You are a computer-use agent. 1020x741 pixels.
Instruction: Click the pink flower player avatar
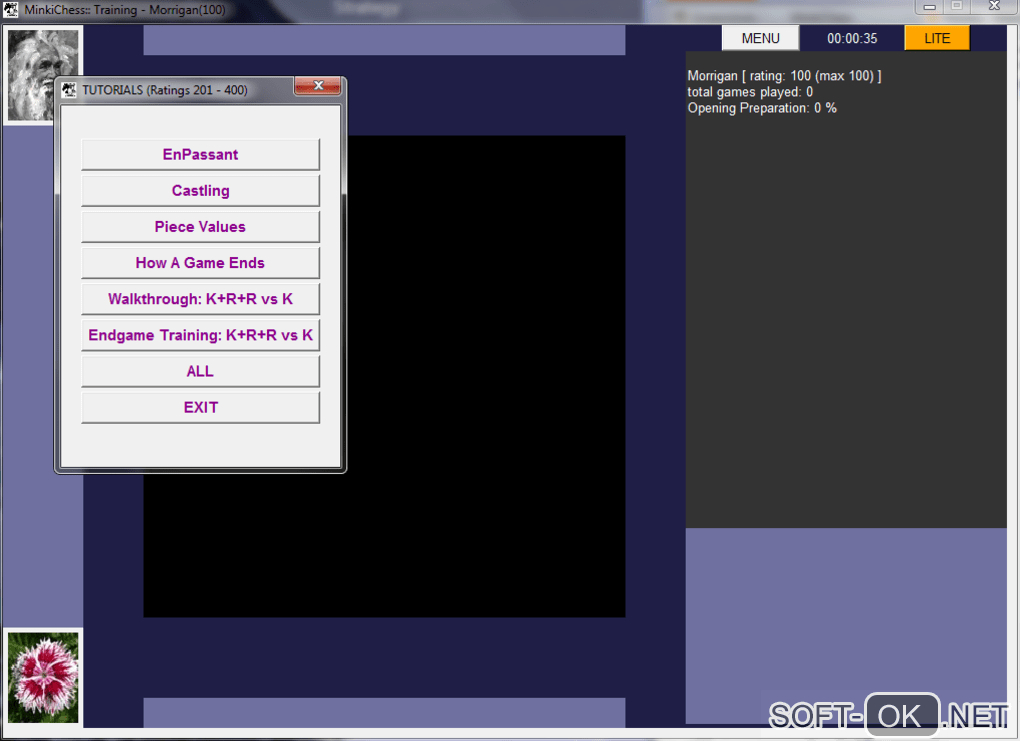[43, 677]
